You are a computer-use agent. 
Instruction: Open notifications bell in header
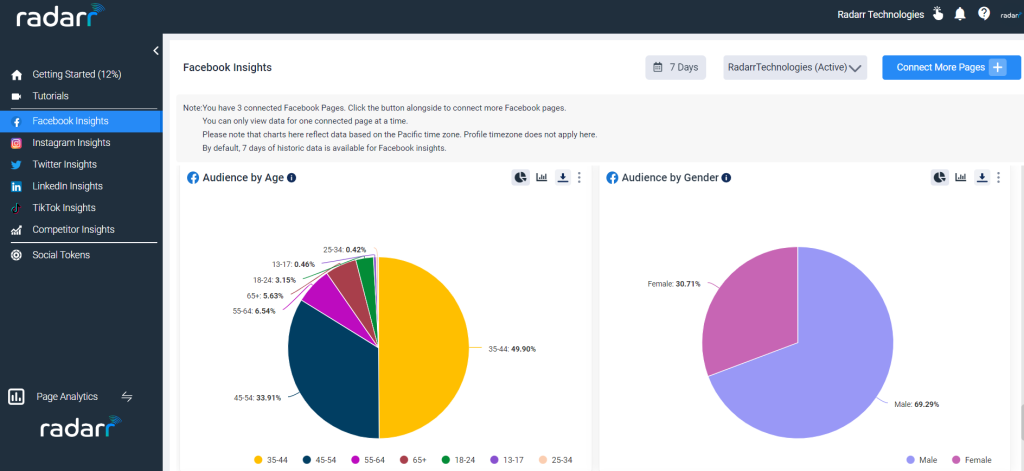(960, 14)
